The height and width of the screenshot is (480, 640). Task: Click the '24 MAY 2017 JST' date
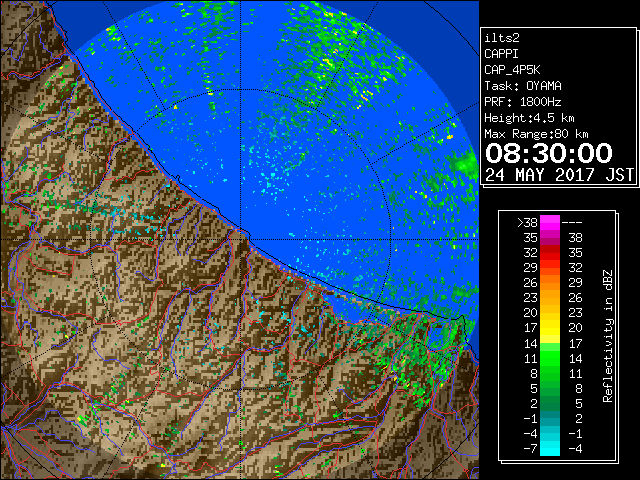tap(559, 175)
